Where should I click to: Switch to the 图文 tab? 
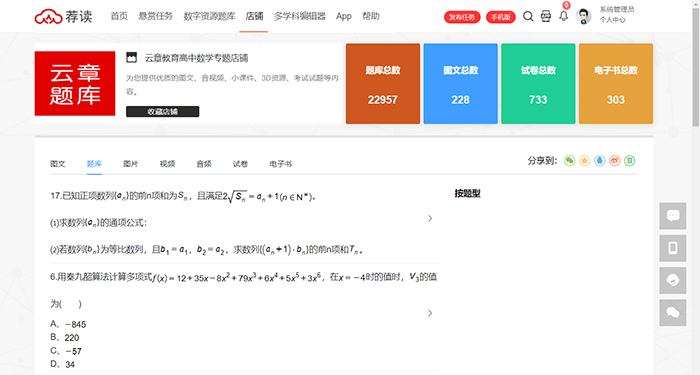58,164
